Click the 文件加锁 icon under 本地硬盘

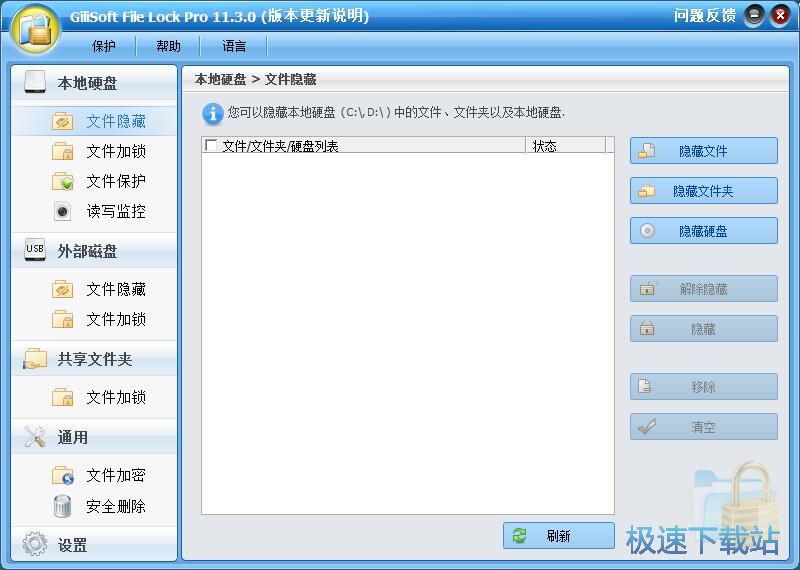click(x=63, y=152)
